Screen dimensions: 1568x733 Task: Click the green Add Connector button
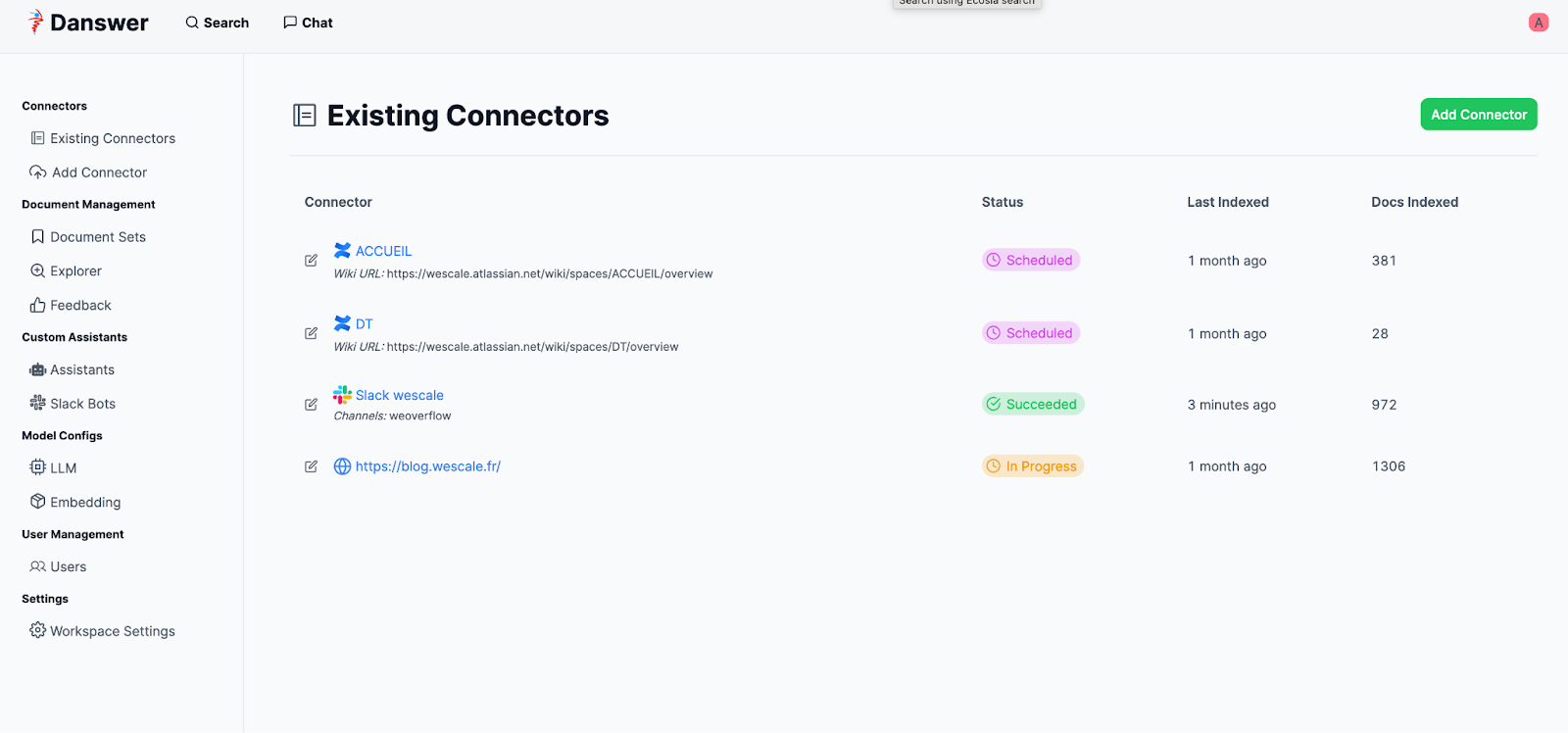coord(1479,115)
